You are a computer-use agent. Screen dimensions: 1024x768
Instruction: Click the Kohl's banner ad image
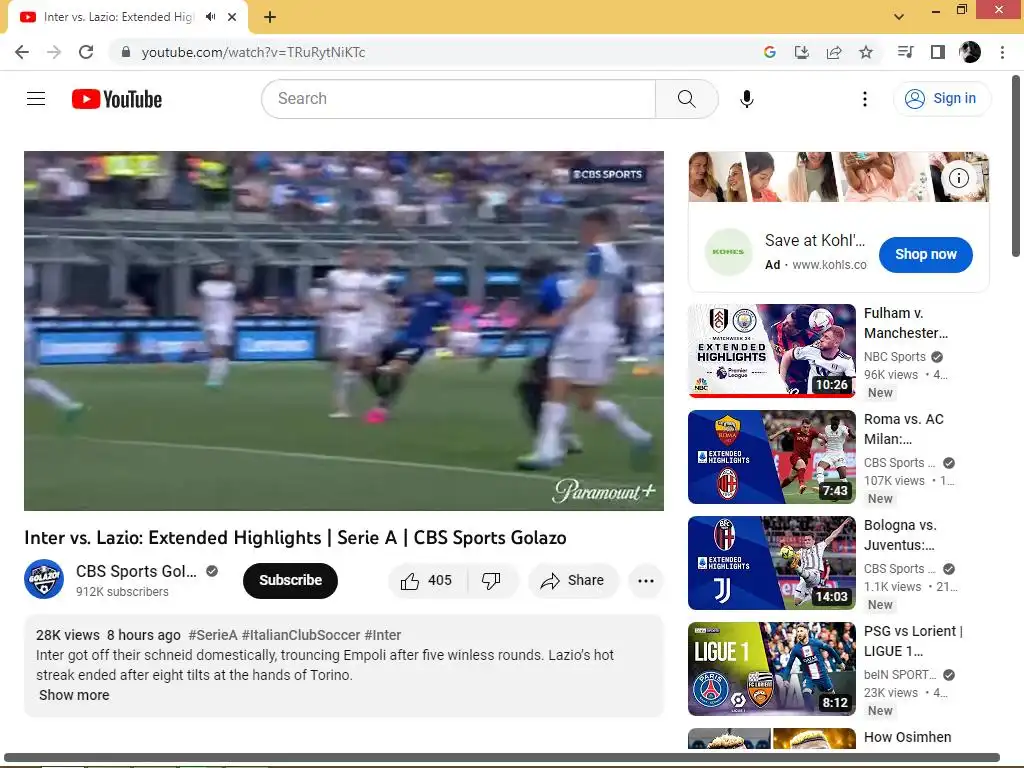(839, 177)
